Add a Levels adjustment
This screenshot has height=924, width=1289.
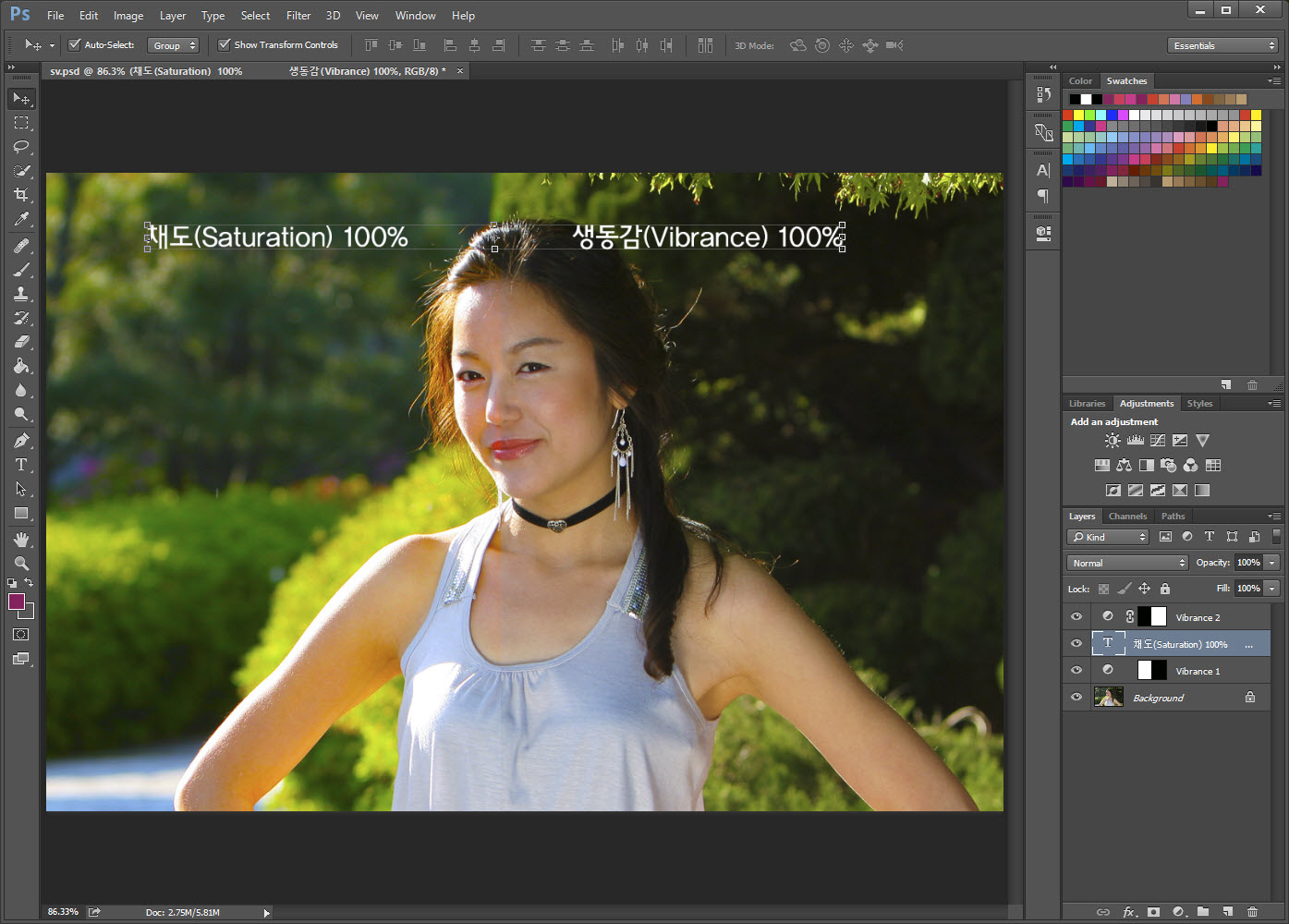coord(1136,441)
